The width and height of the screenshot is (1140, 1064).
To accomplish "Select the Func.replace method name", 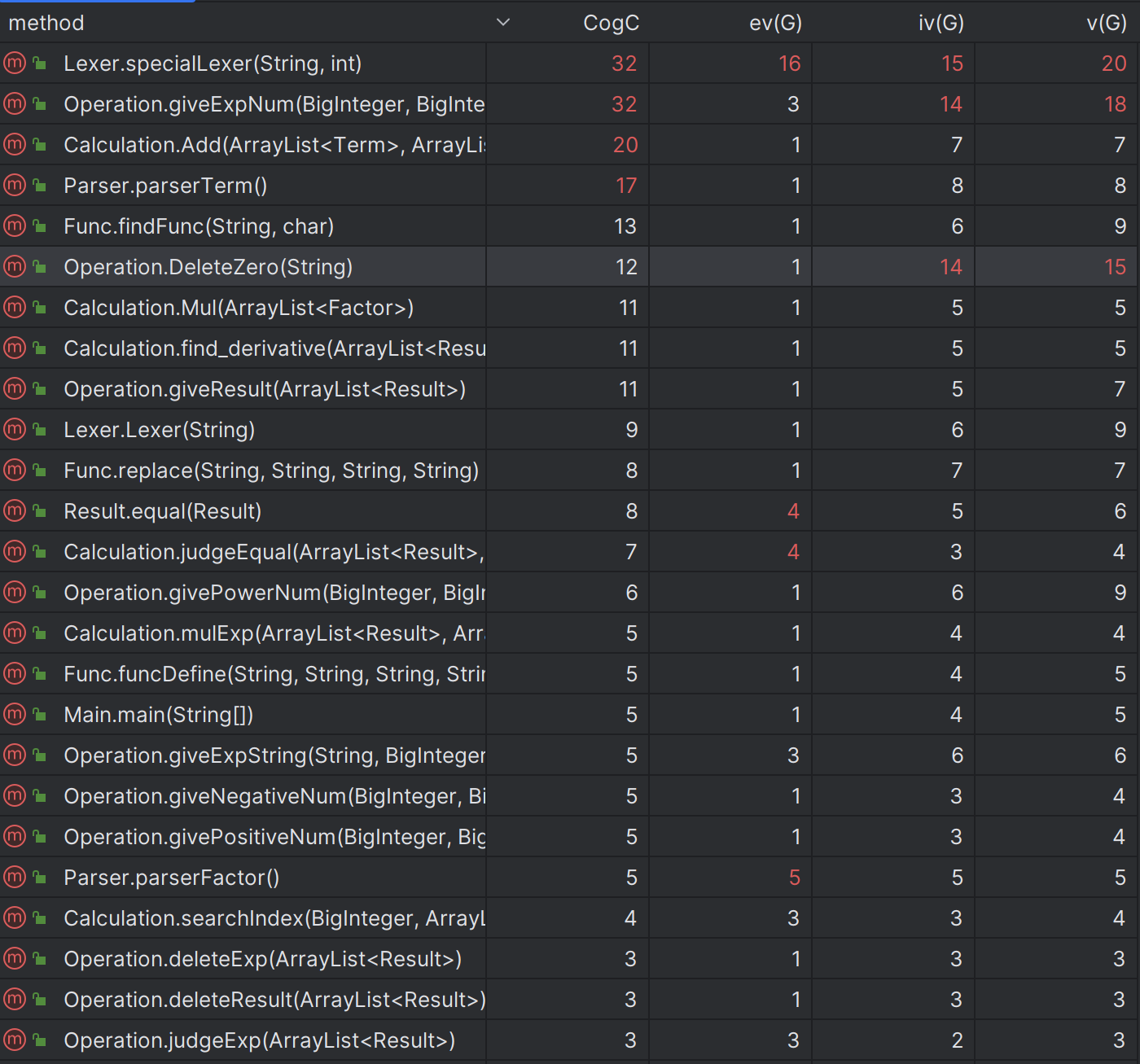I will (271, 471).
